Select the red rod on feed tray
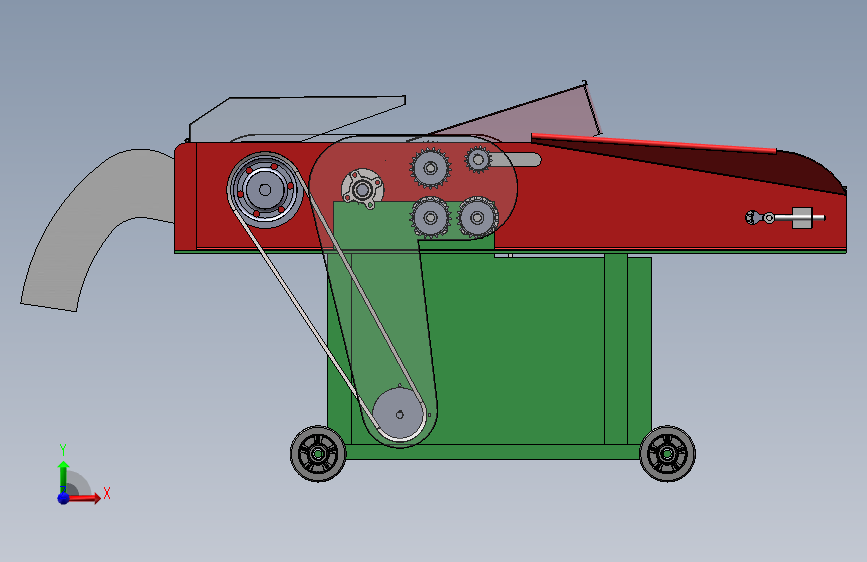The width and height of the screenshot is (867, 562). [654, 142]
